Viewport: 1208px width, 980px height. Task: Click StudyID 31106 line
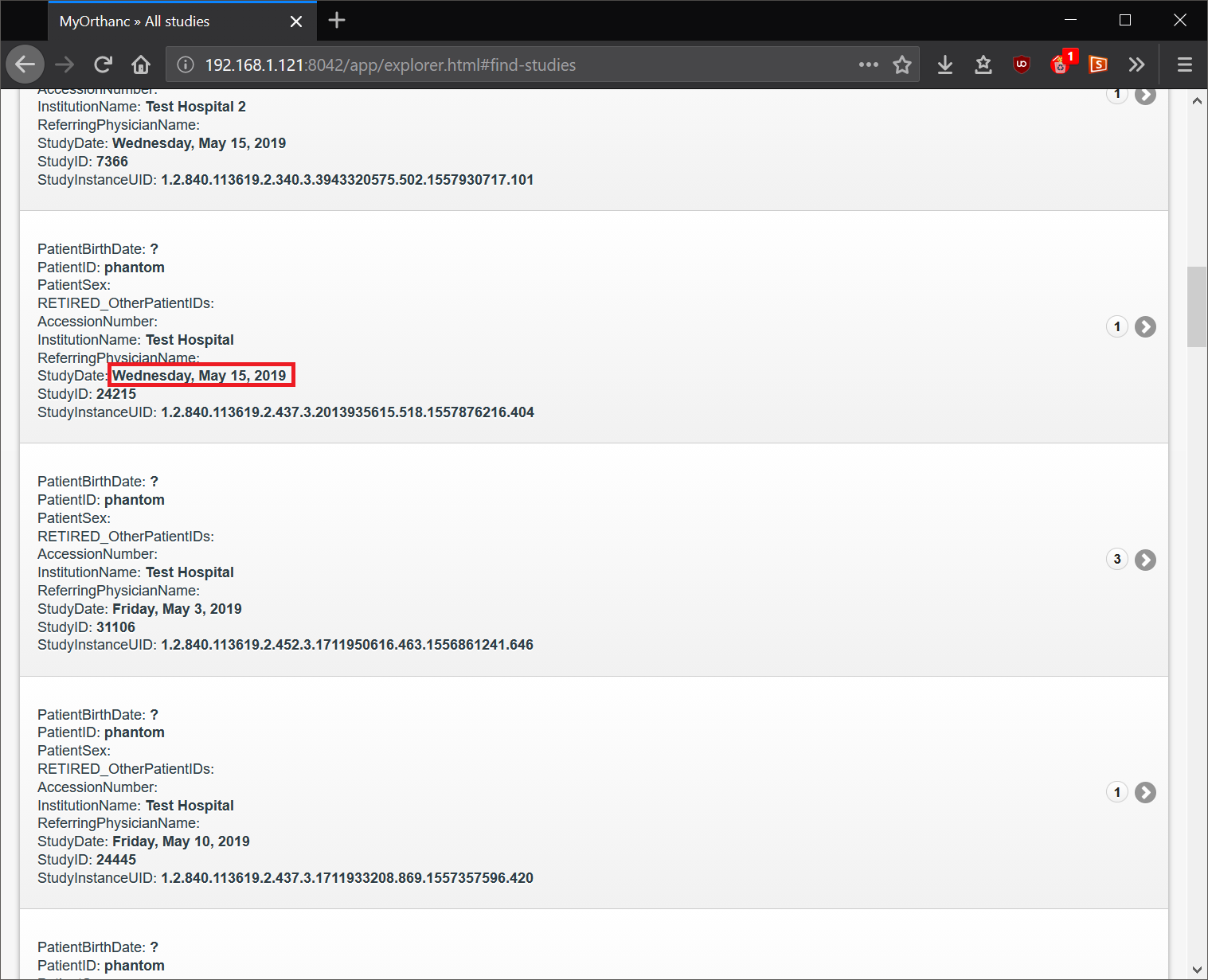(87, 627)
